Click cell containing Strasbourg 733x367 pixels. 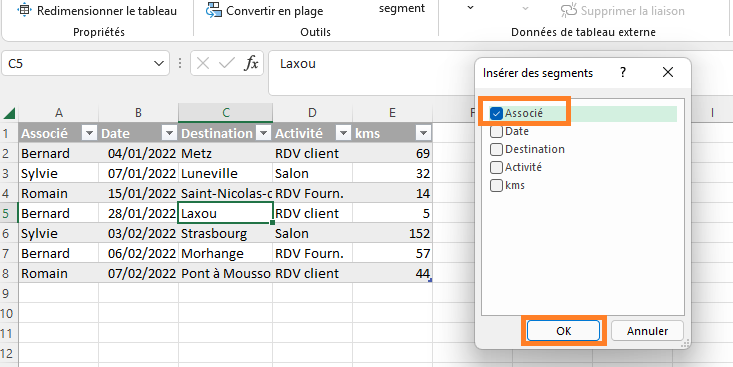click(226, 233)
